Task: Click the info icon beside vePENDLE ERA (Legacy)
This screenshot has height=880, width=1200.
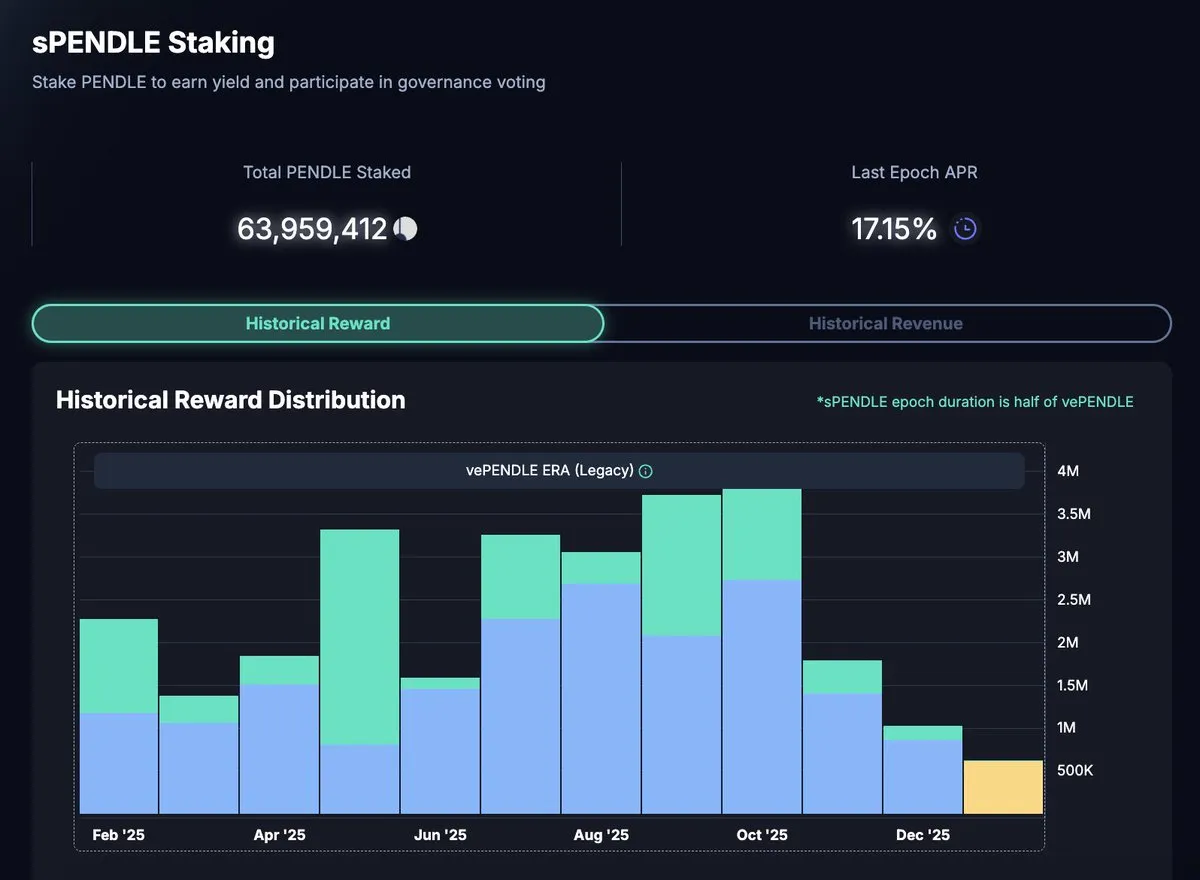Action: point(646,471)
